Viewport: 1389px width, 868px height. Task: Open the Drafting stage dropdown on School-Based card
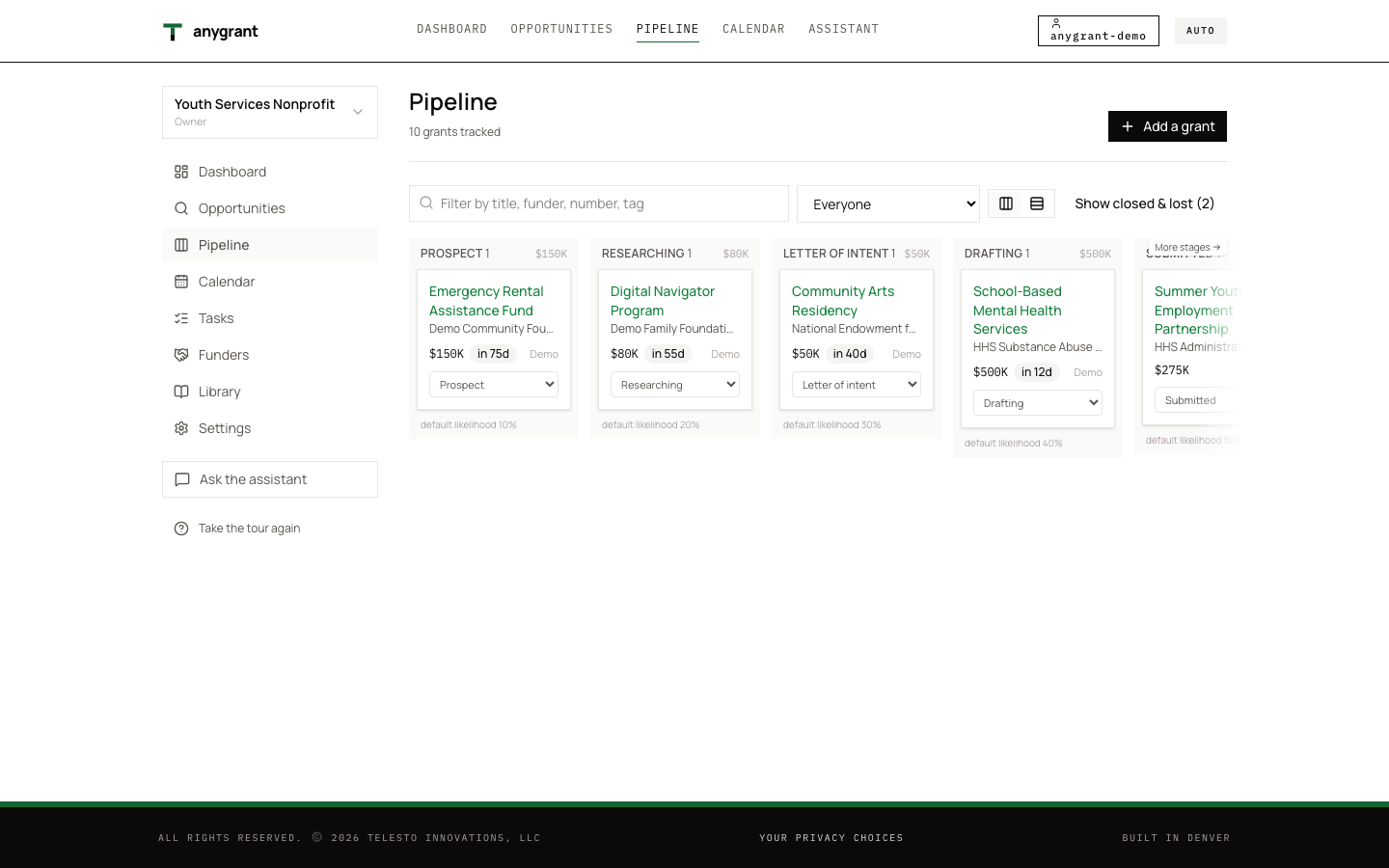1038,403
